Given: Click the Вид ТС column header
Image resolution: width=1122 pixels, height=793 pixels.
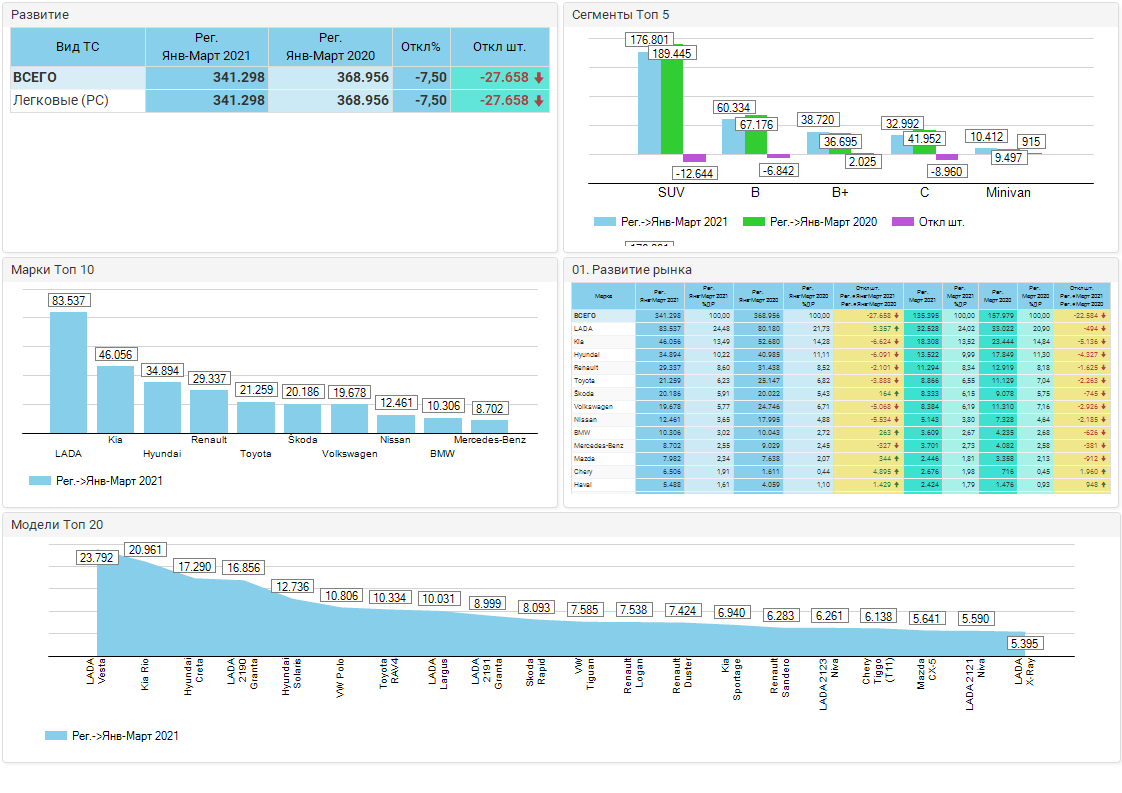Looking at the screenshot, I should click(x=78, y=47).
